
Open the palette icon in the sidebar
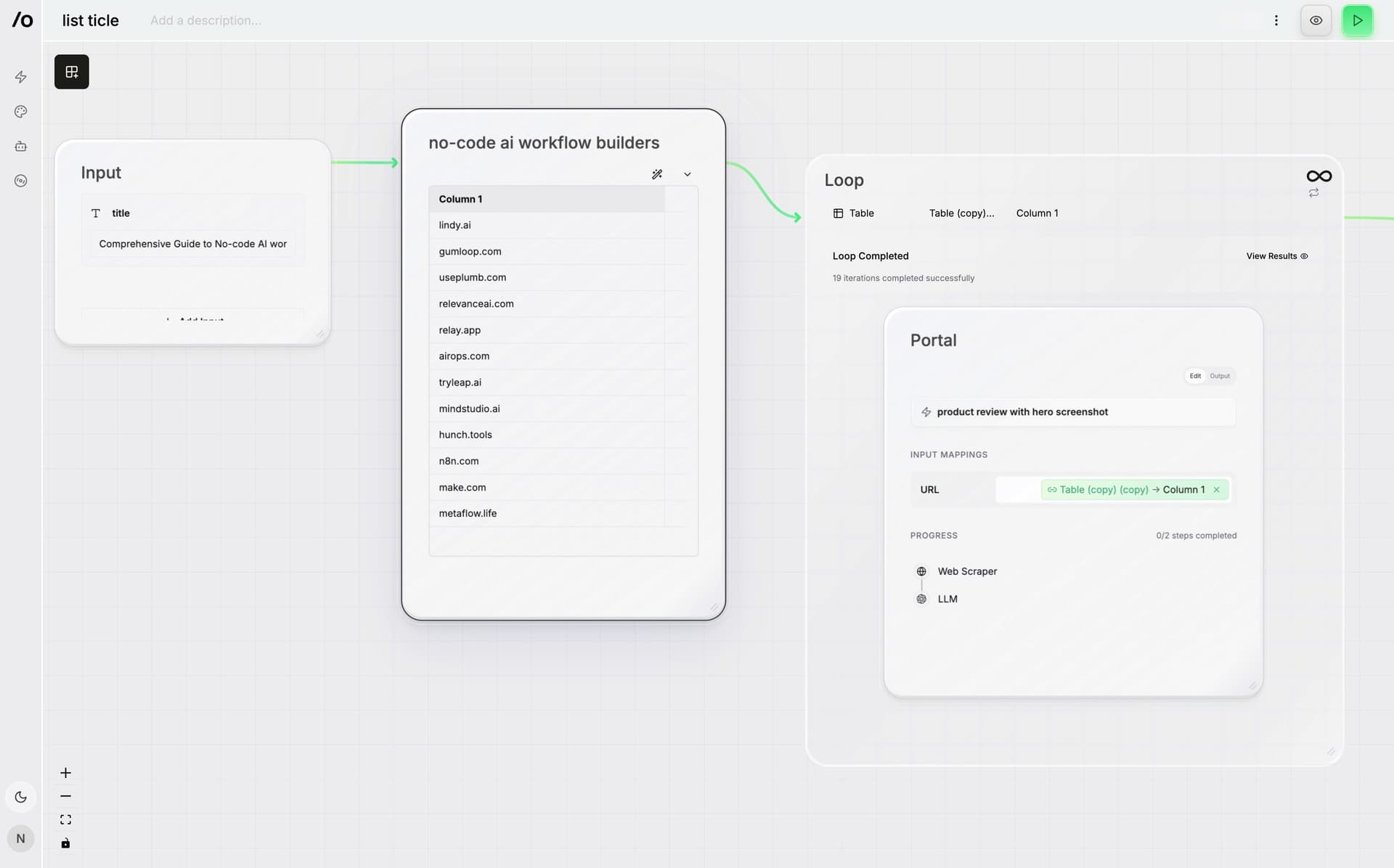point(21,112)
